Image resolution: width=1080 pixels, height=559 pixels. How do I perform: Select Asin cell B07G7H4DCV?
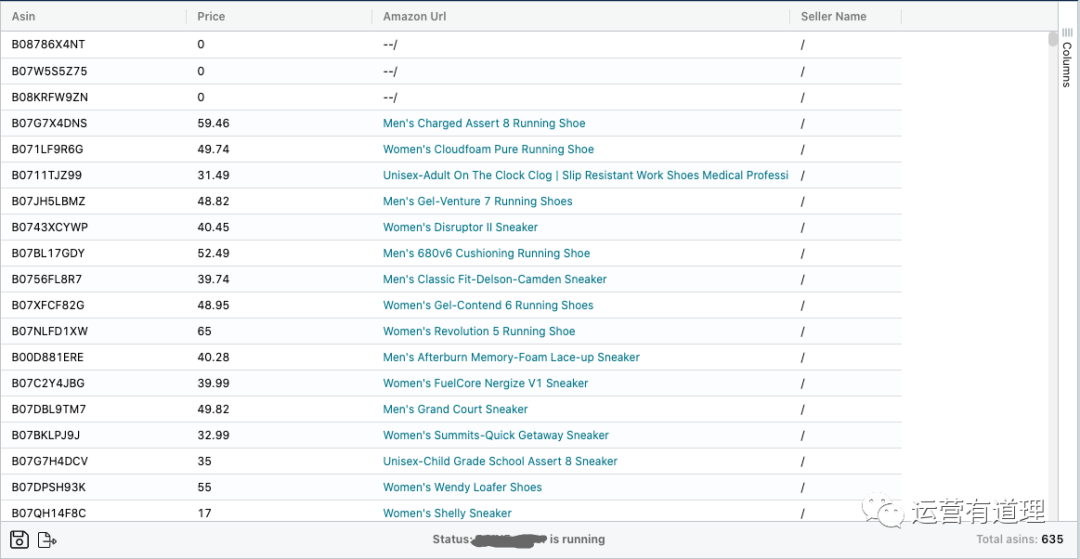click(x=50, y=462)
